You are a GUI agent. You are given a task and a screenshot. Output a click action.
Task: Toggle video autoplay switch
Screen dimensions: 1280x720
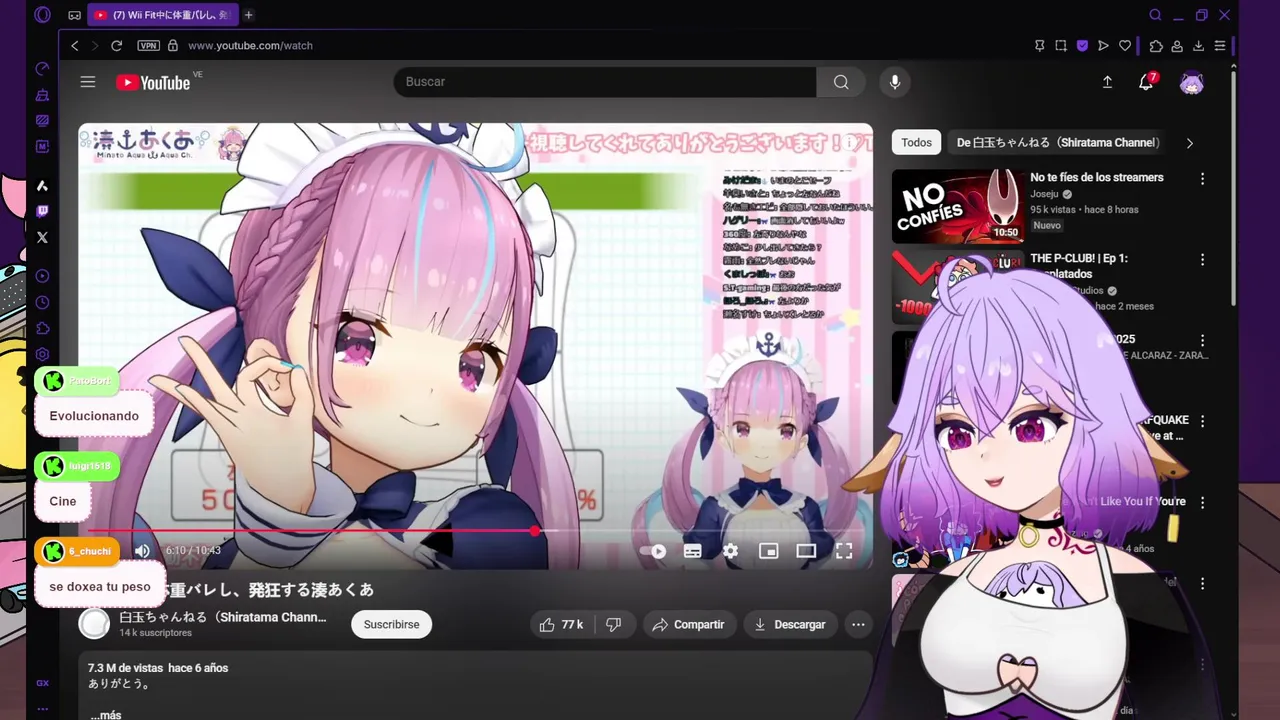pos(654,551)
